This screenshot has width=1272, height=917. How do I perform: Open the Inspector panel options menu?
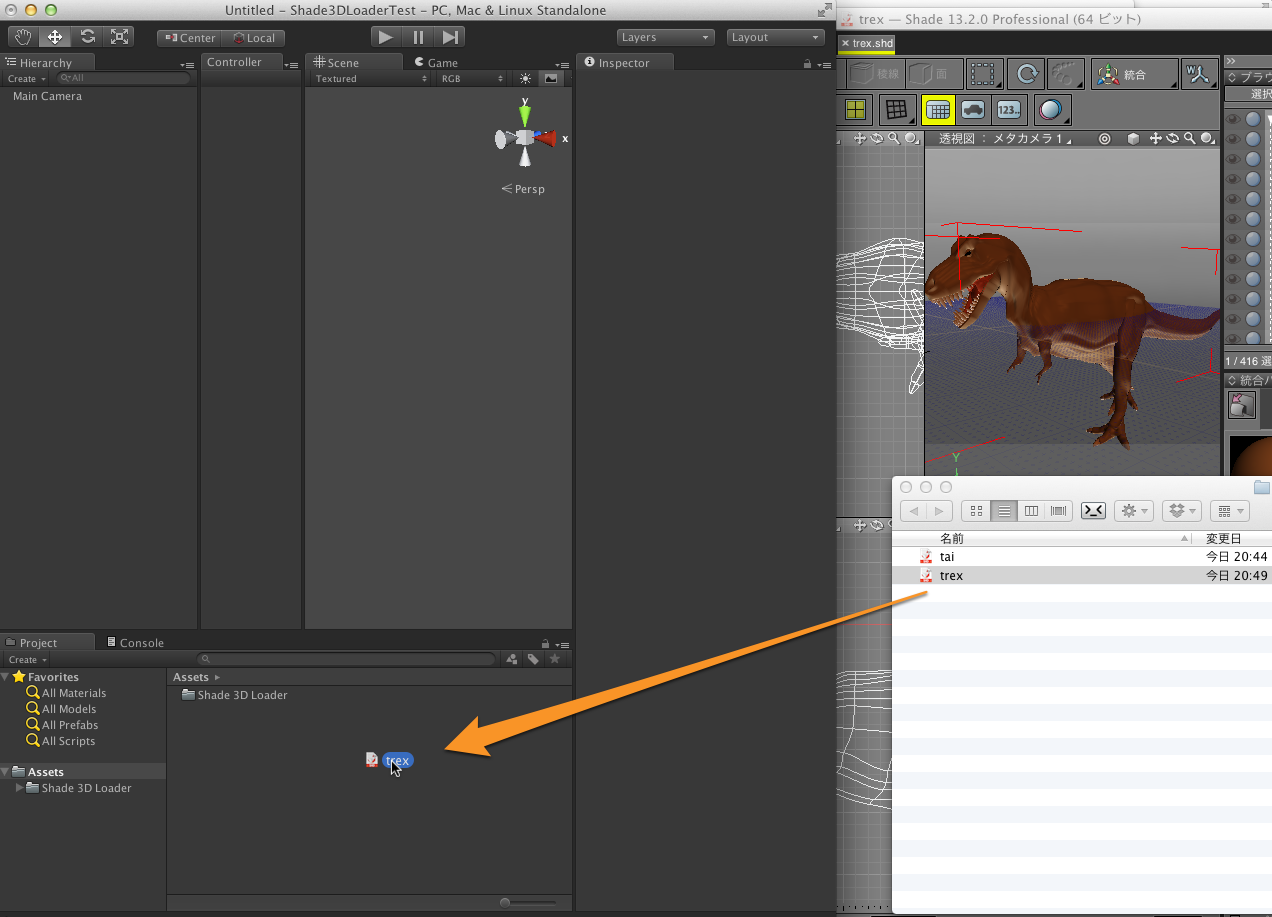(823, 64)
